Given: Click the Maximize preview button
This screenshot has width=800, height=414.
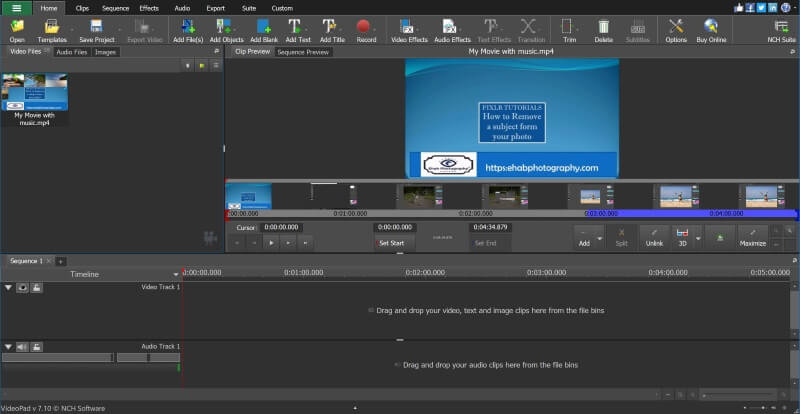Looking at the screenshot, I should pyautogui.click(x=753, y=238).
